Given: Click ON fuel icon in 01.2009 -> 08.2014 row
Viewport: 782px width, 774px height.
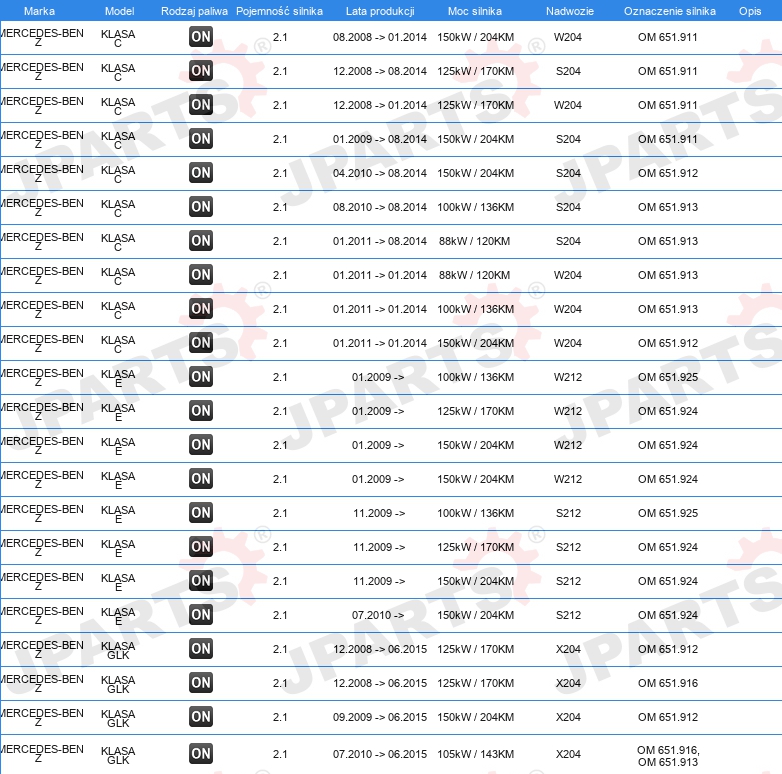Looking at the screenshot, I should [201, 139].
